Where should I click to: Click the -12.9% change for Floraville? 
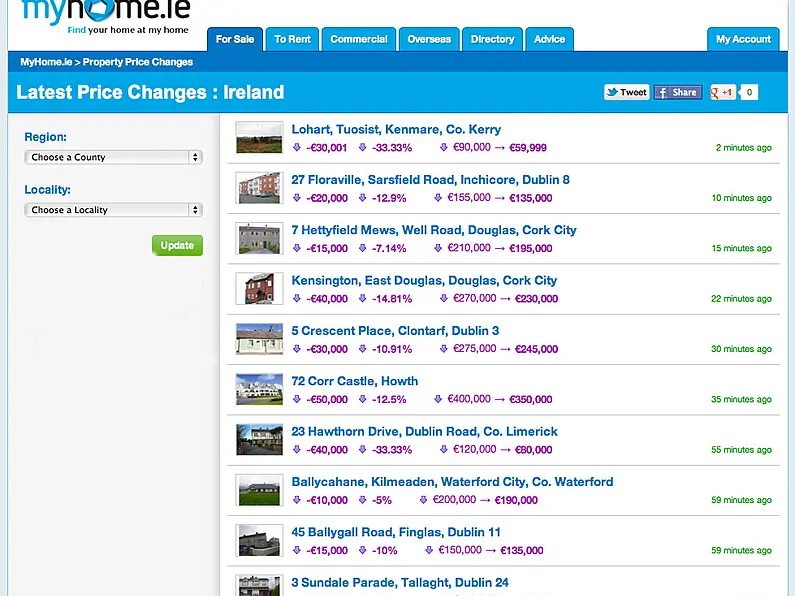click(x=389, y=198)
